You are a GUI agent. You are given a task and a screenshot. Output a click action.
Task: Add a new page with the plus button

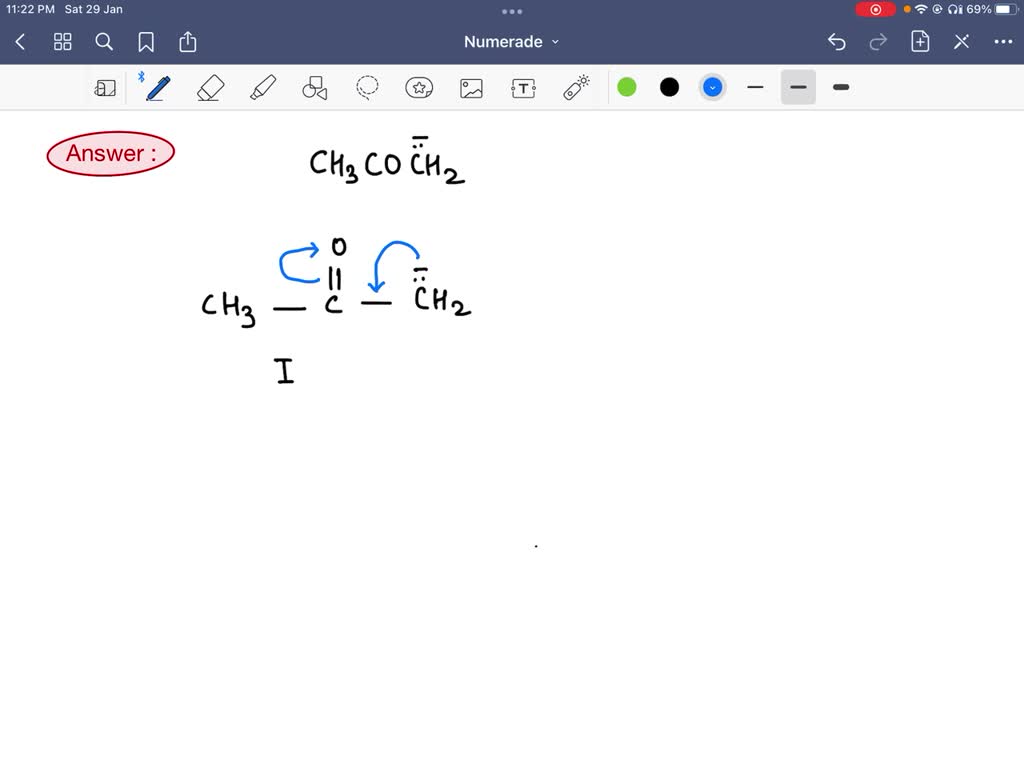pyautogui.click(x=919, y=41)
